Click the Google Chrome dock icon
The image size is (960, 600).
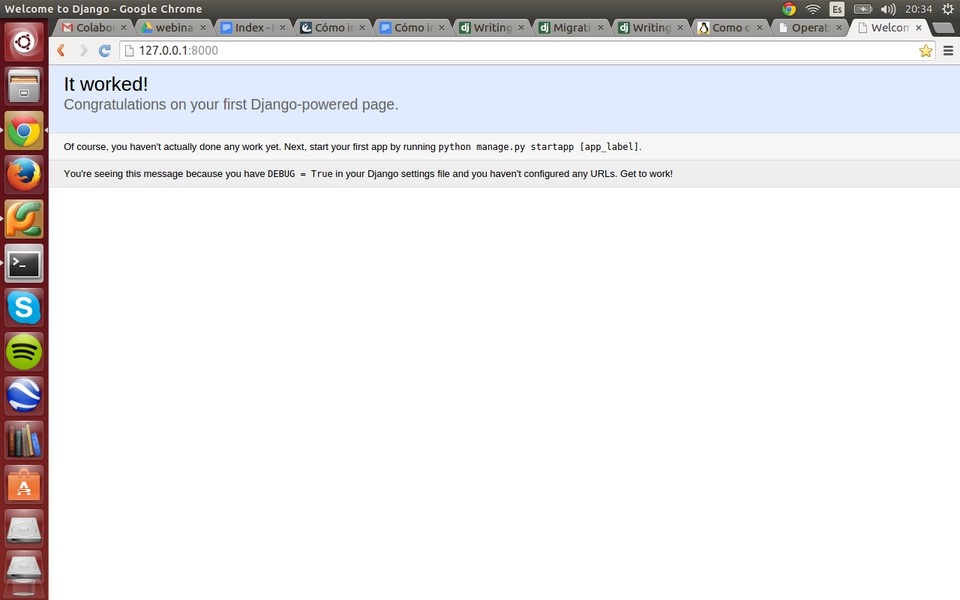click(24, 130)
